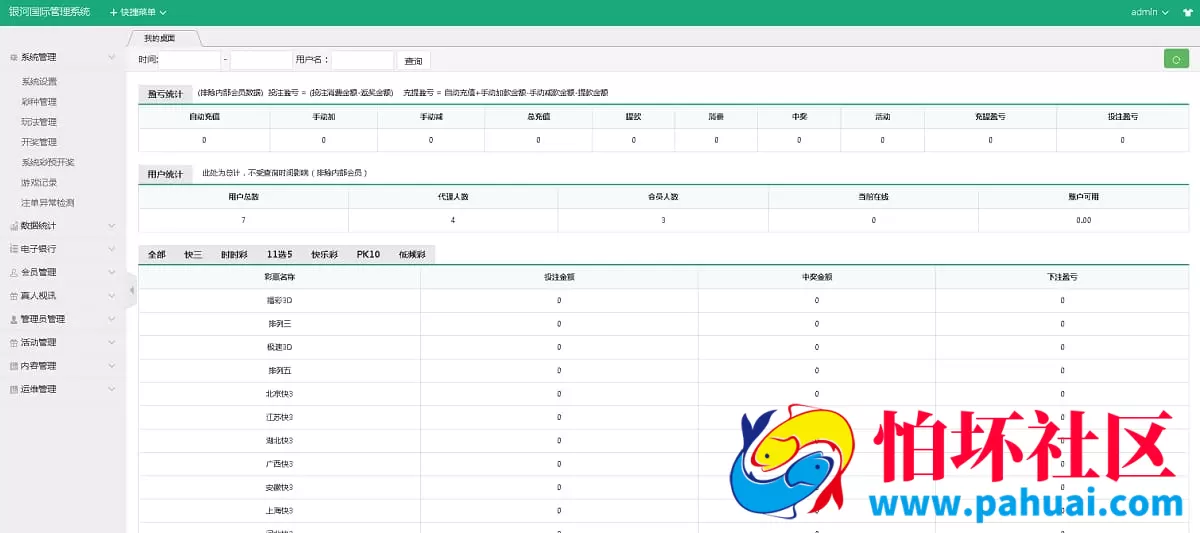The image size is (1200, 533).
Task: Click the 会员管理 user icon in sidebar
Action: [13, 272]
